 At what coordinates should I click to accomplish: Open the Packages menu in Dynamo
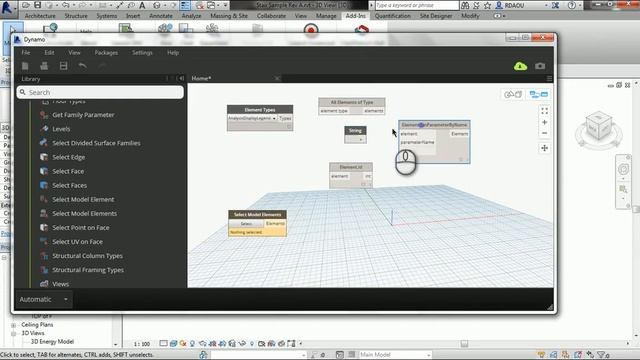click(106, 53)
